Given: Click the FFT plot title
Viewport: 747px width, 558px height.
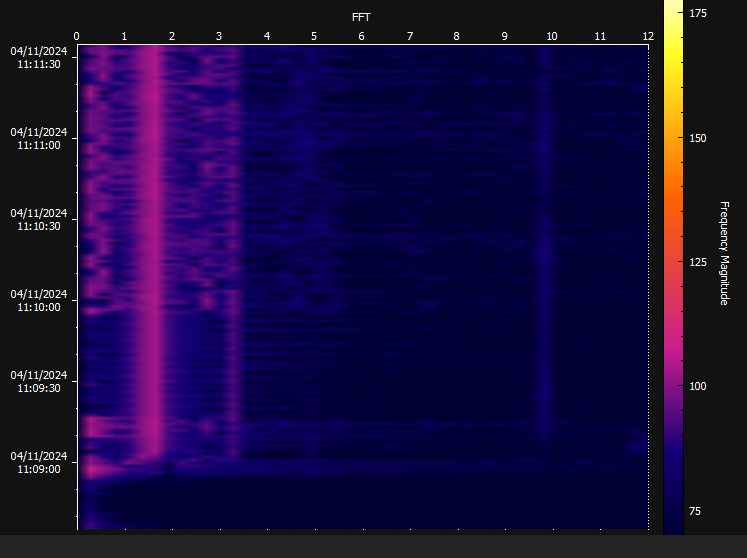Looking at the screenshot, I should (361, 17).
